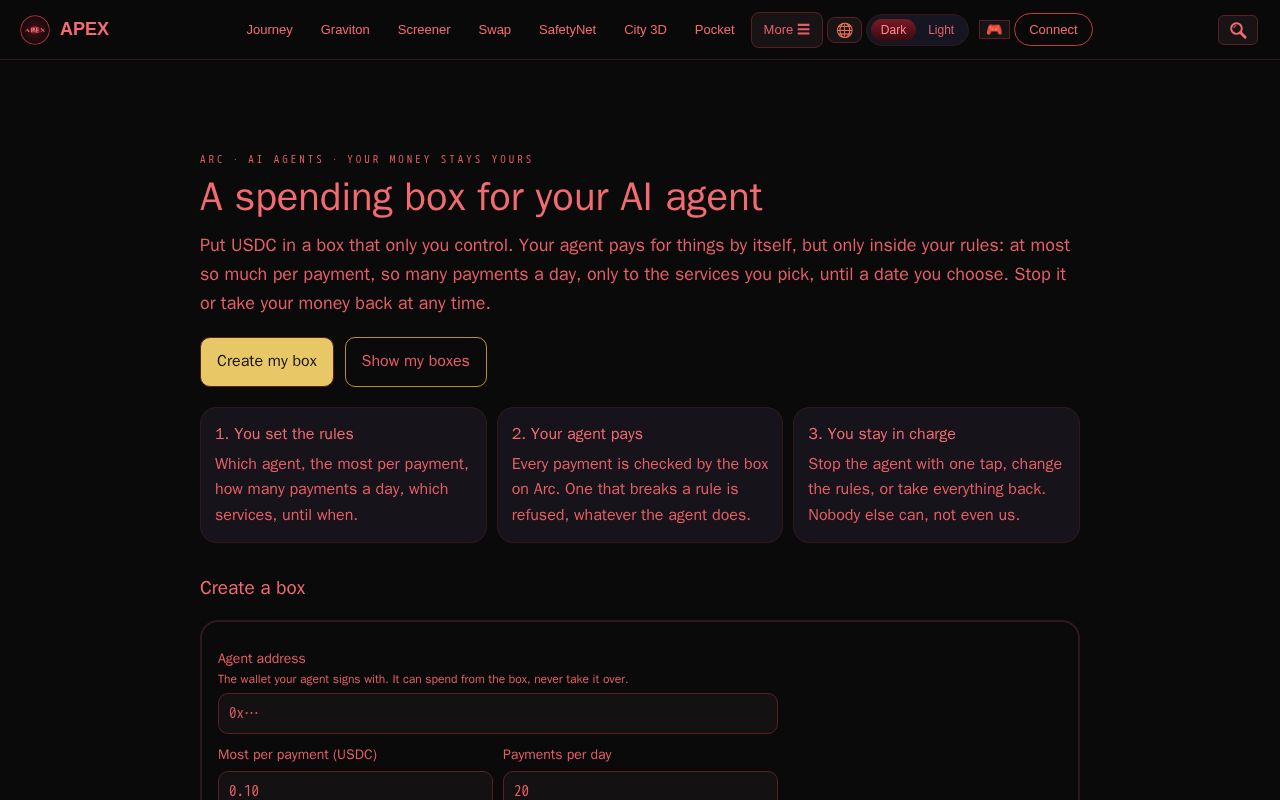Open SafetyNet from the navigation
Image resolution: width=1280 pixels, height=800 pixels.
(x=567, y=30)
